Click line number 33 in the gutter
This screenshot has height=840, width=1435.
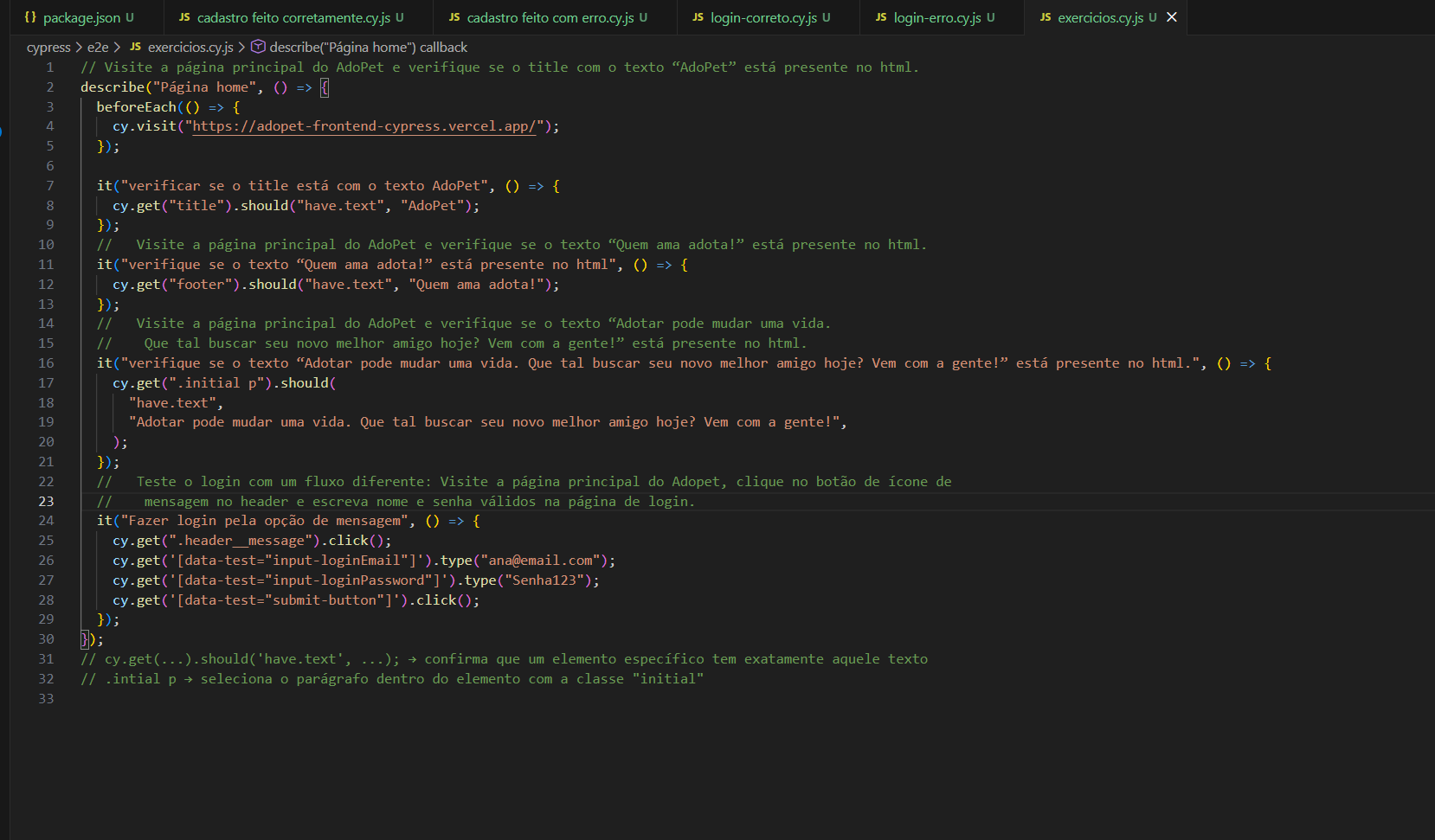[x=46, y=699]
